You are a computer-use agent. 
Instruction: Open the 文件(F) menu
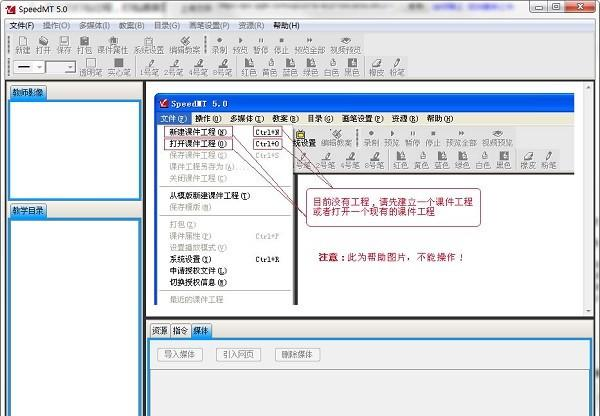pos(22,25)
